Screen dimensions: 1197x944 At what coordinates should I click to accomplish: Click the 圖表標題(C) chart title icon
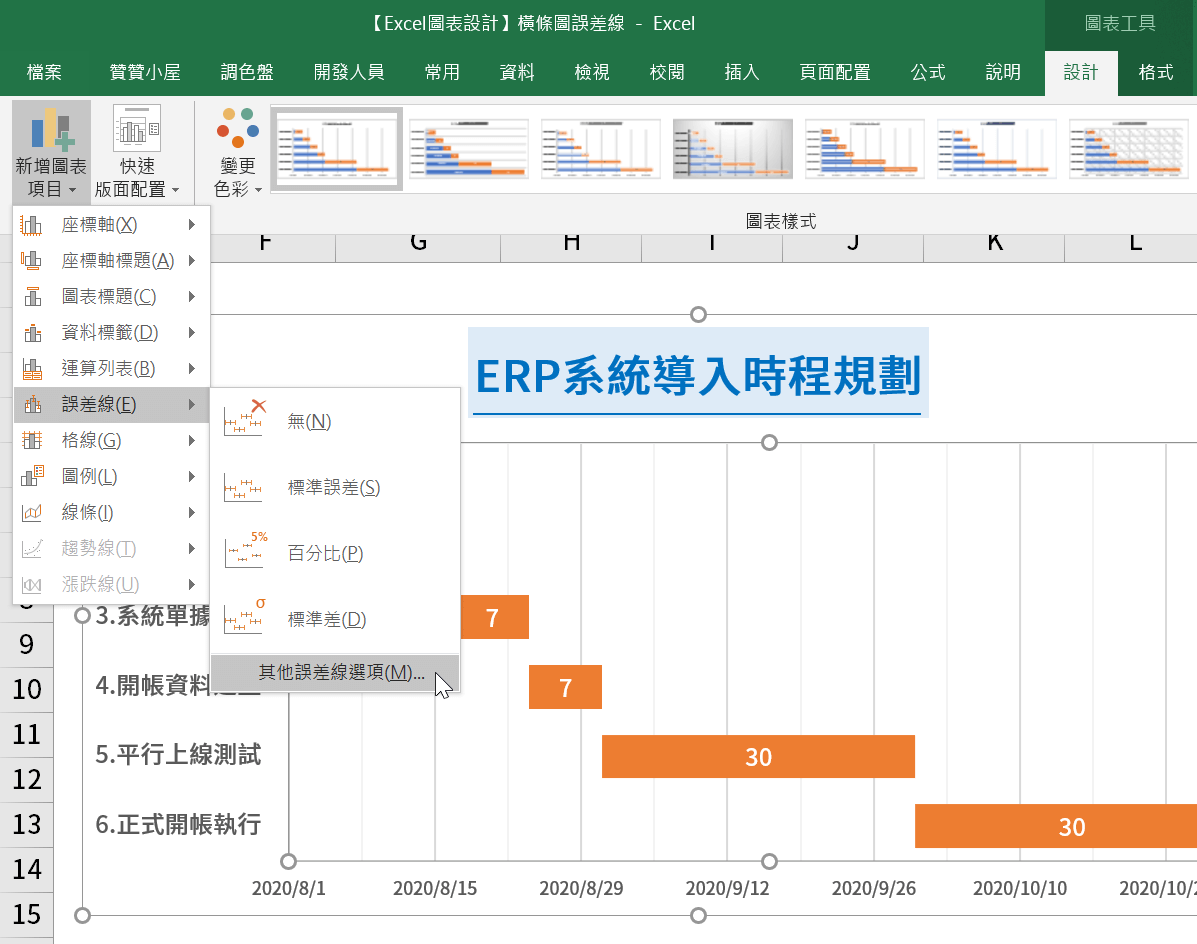(x=31, y=297)
